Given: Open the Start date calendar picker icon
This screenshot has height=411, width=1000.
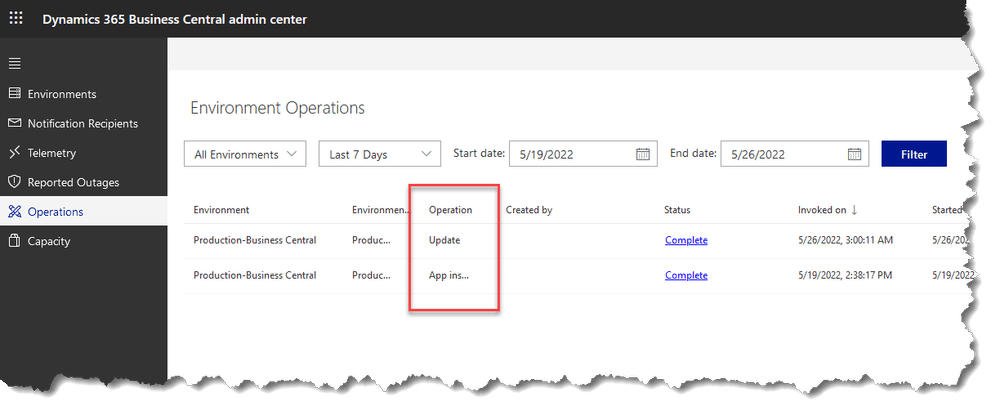Looking at the screenshot, I should click(643, 154).
